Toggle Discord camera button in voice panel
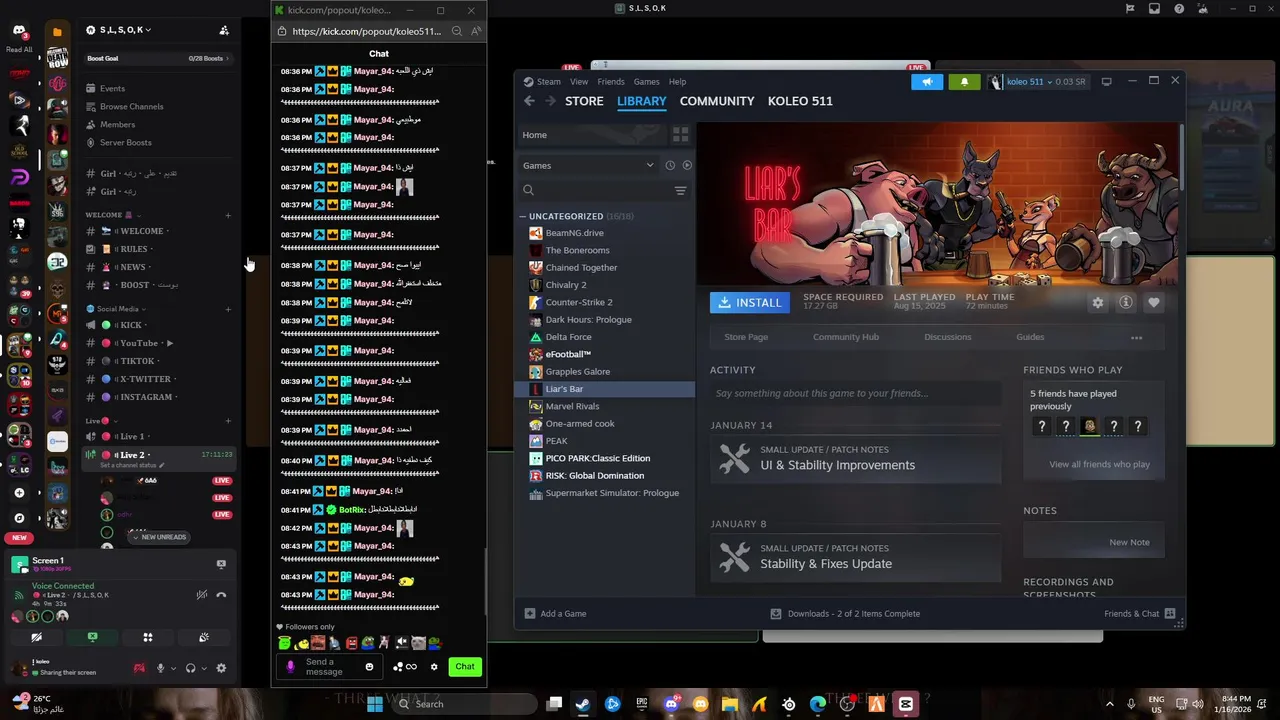This screenshot has height=720, width=1280. tap(37, 637)
